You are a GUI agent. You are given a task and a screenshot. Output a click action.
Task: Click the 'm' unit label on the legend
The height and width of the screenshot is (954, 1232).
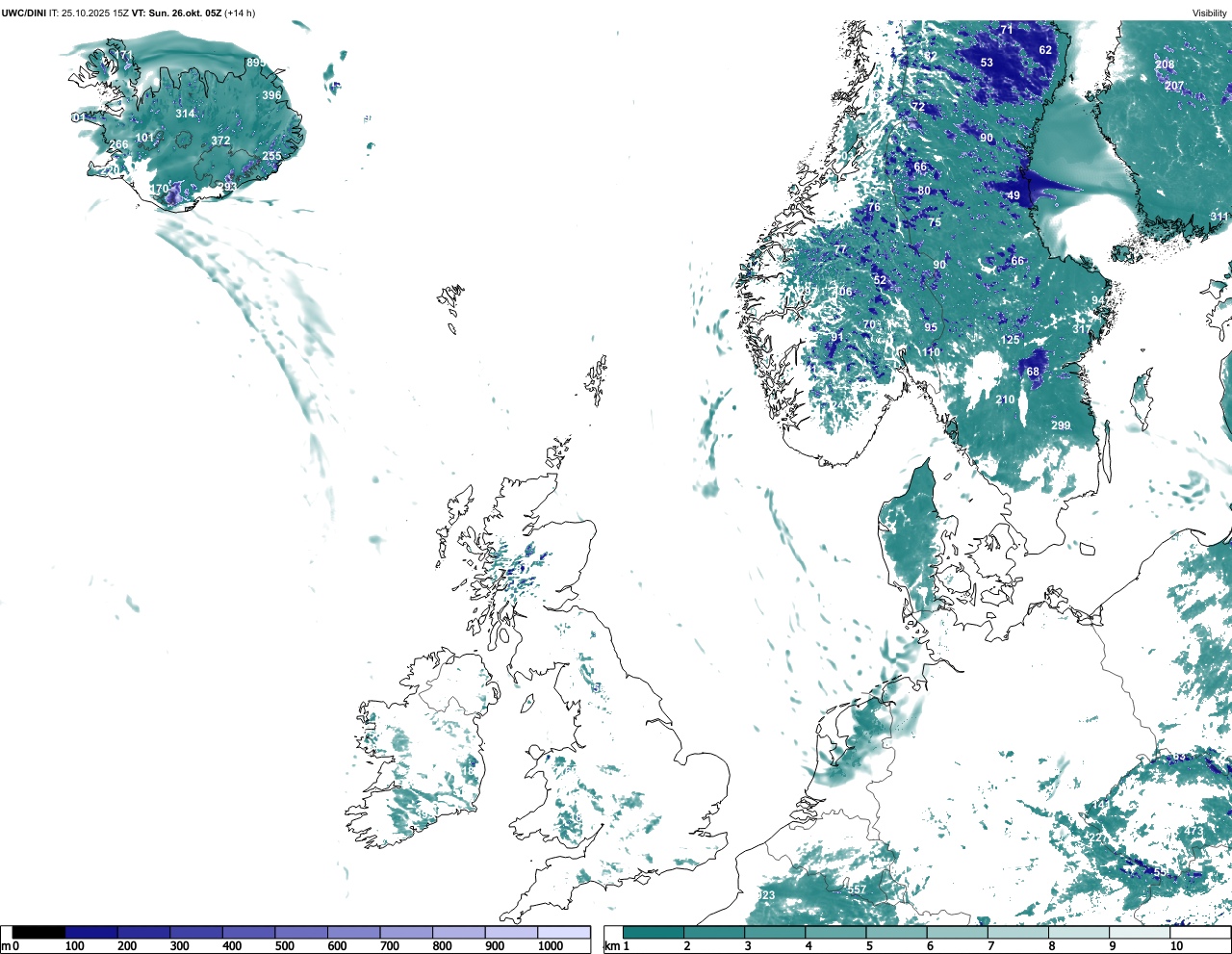coord(6,946)
